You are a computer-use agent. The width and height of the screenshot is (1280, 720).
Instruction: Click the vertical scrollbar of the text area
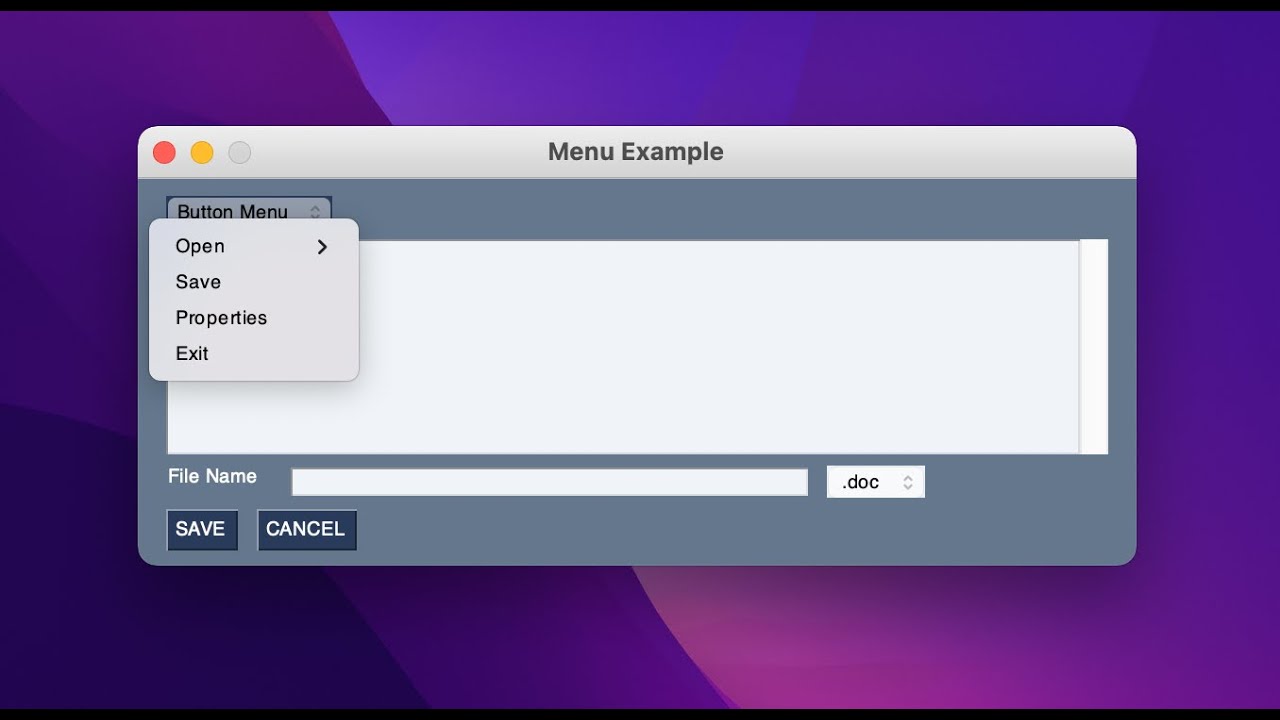[1094, 347]
